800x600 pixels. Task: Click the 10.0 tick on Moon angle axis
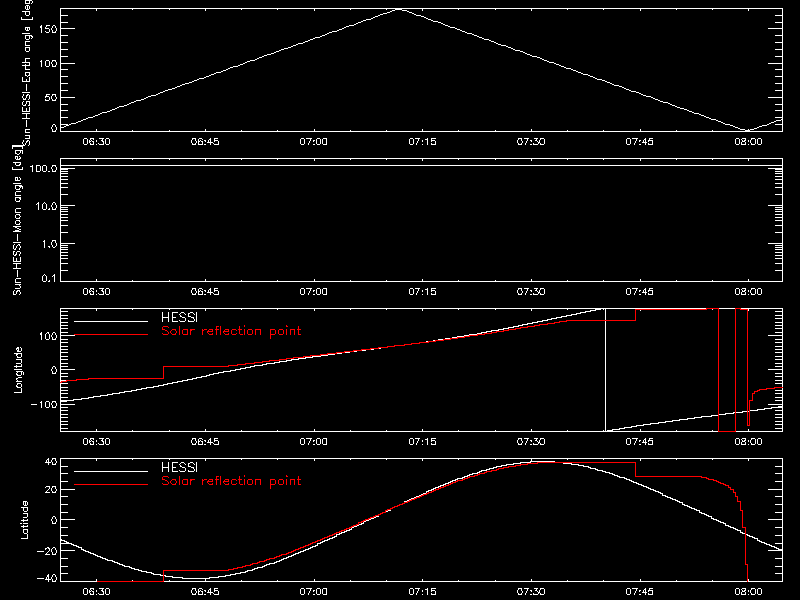46,206
